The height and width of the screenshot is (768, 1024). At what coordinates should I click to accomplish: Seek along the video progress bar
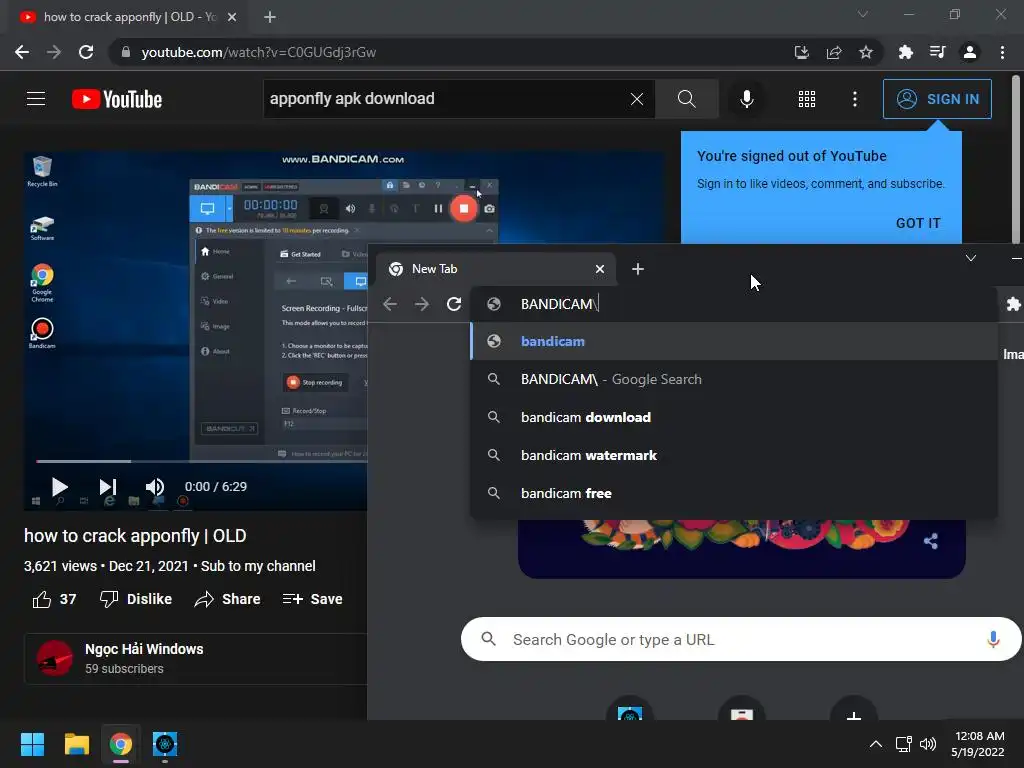click(x=201, y=461)
